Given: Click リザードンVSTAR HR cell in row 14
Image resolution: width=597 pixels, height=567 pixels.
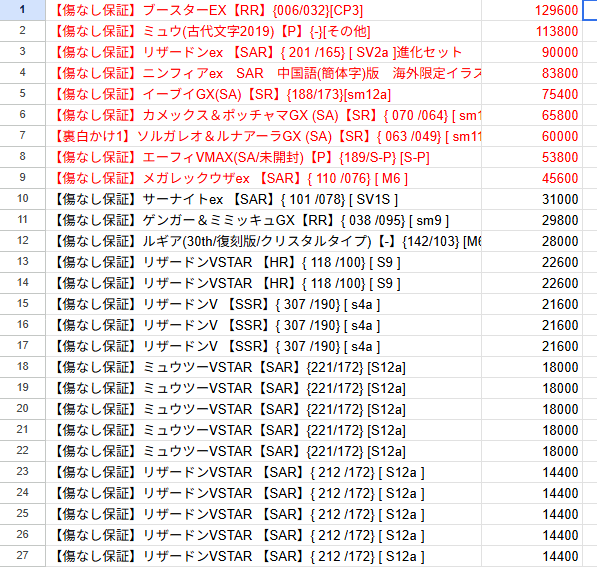Looking at the screenshot, I should 263,283.
